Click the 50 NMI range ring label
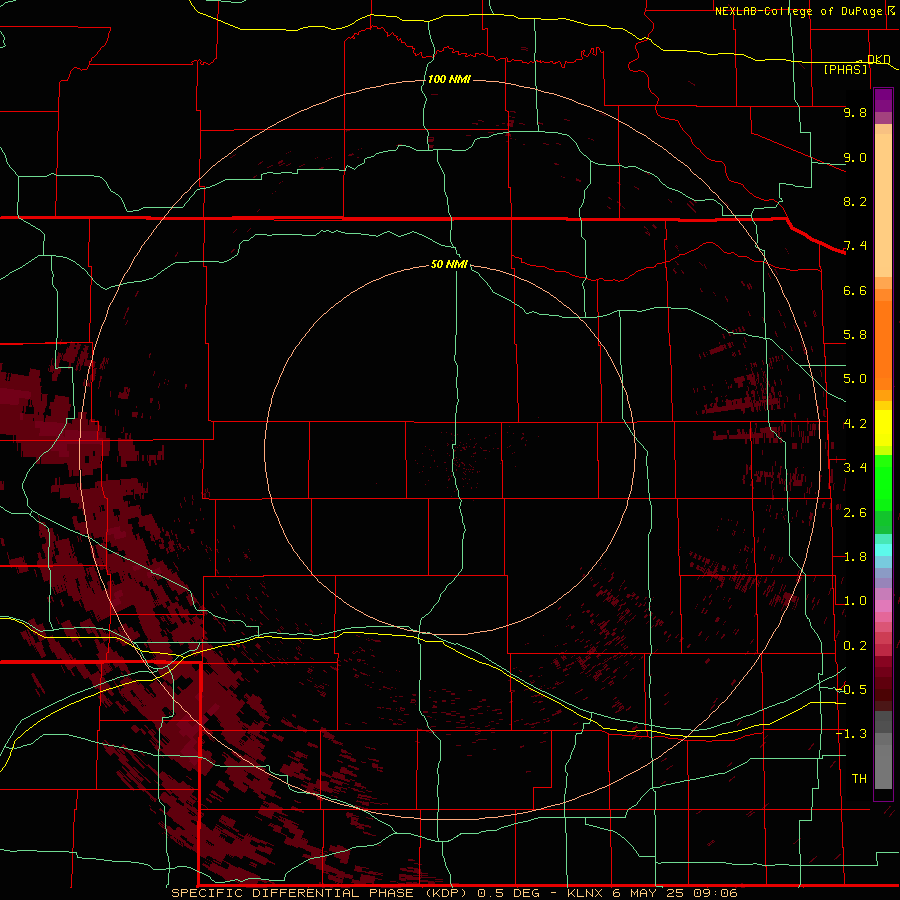This screenshot has height=900, width=900. coord(449,264)
